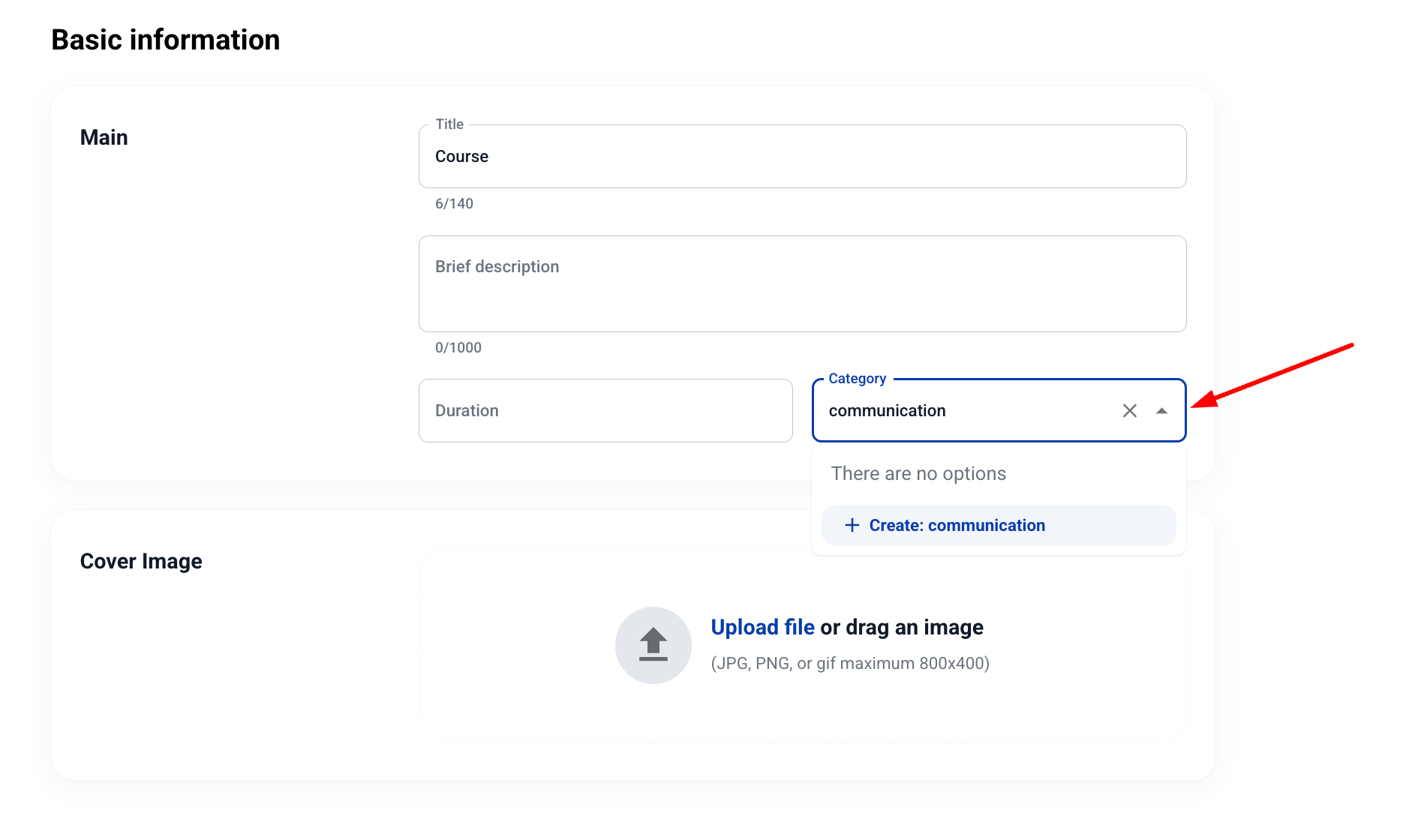
Task: Focus the Duration input field
Action: [x=605, y=411]
